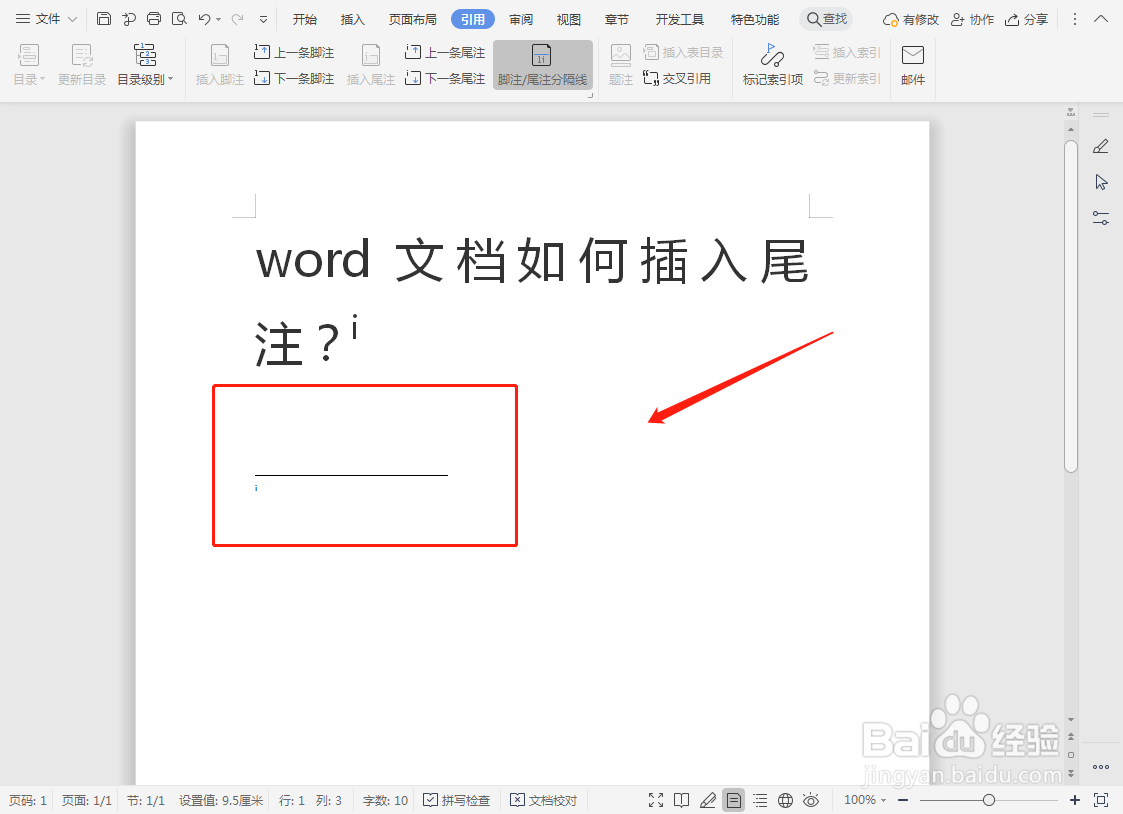This screenshot has width=1123, height=814.
Task: Open Print Preview icon
Action: pos(179,19)
